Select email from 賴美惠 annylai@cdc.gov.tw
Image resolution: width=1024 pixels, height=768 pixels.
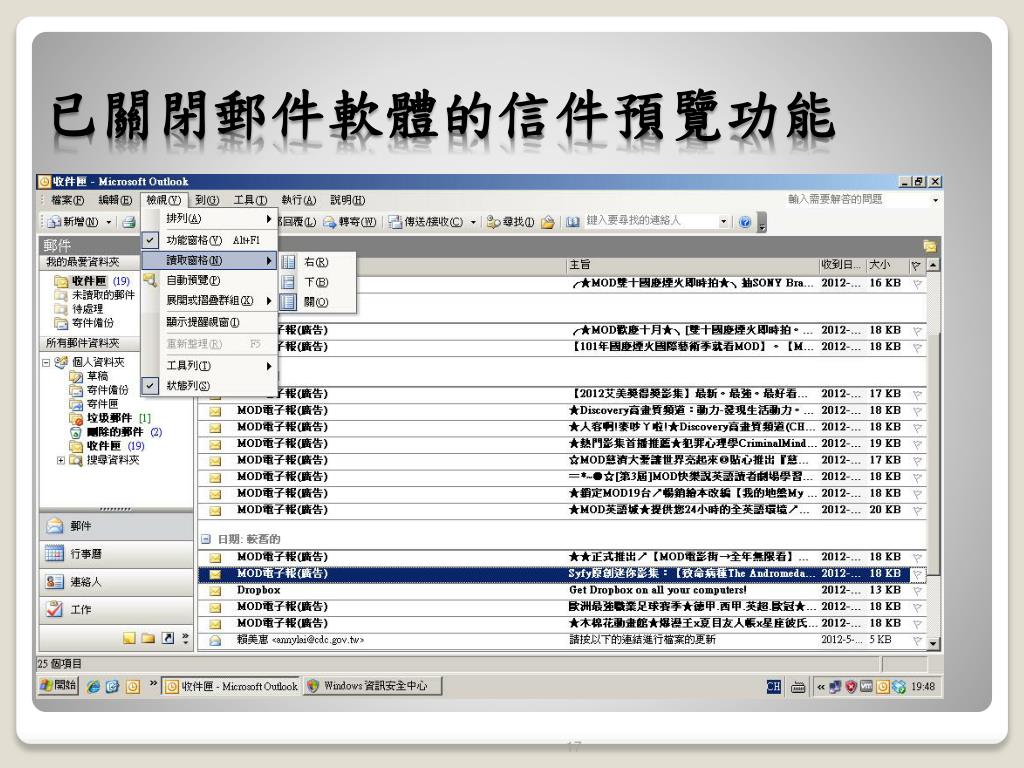562,639
